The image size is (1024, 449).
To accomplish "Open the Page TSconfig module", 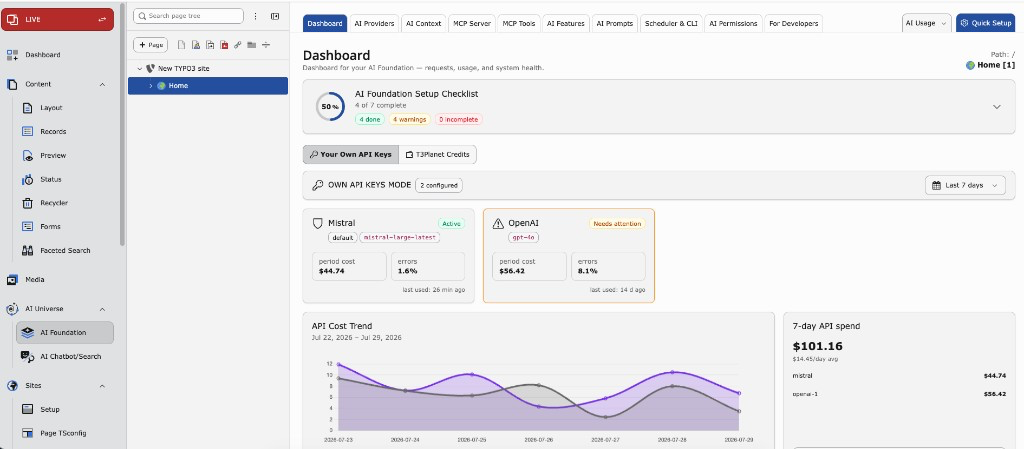I will click(x=64, y=433).
